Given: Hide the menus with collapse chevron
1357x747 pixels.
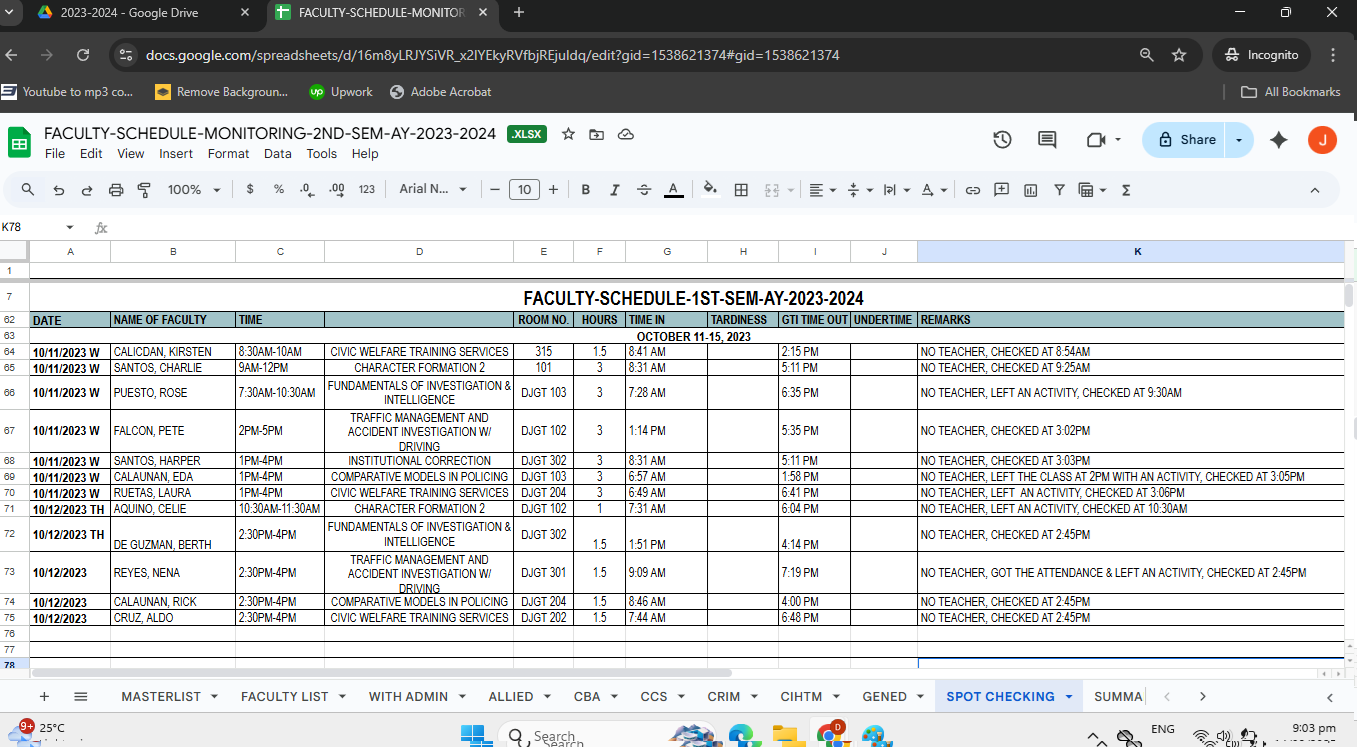Looking at the screenshot, I should click(1315, 190).
